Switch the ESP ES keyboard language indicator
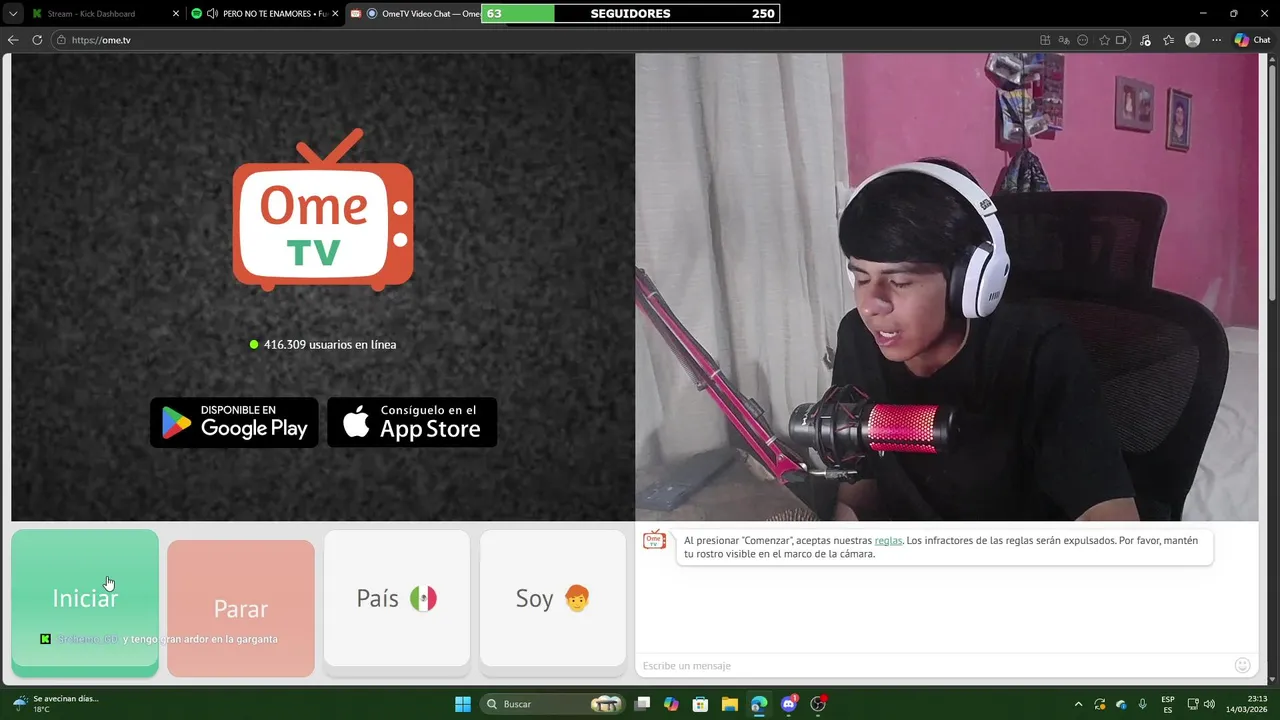The image size is (1280, 720). click(1168, 704)
